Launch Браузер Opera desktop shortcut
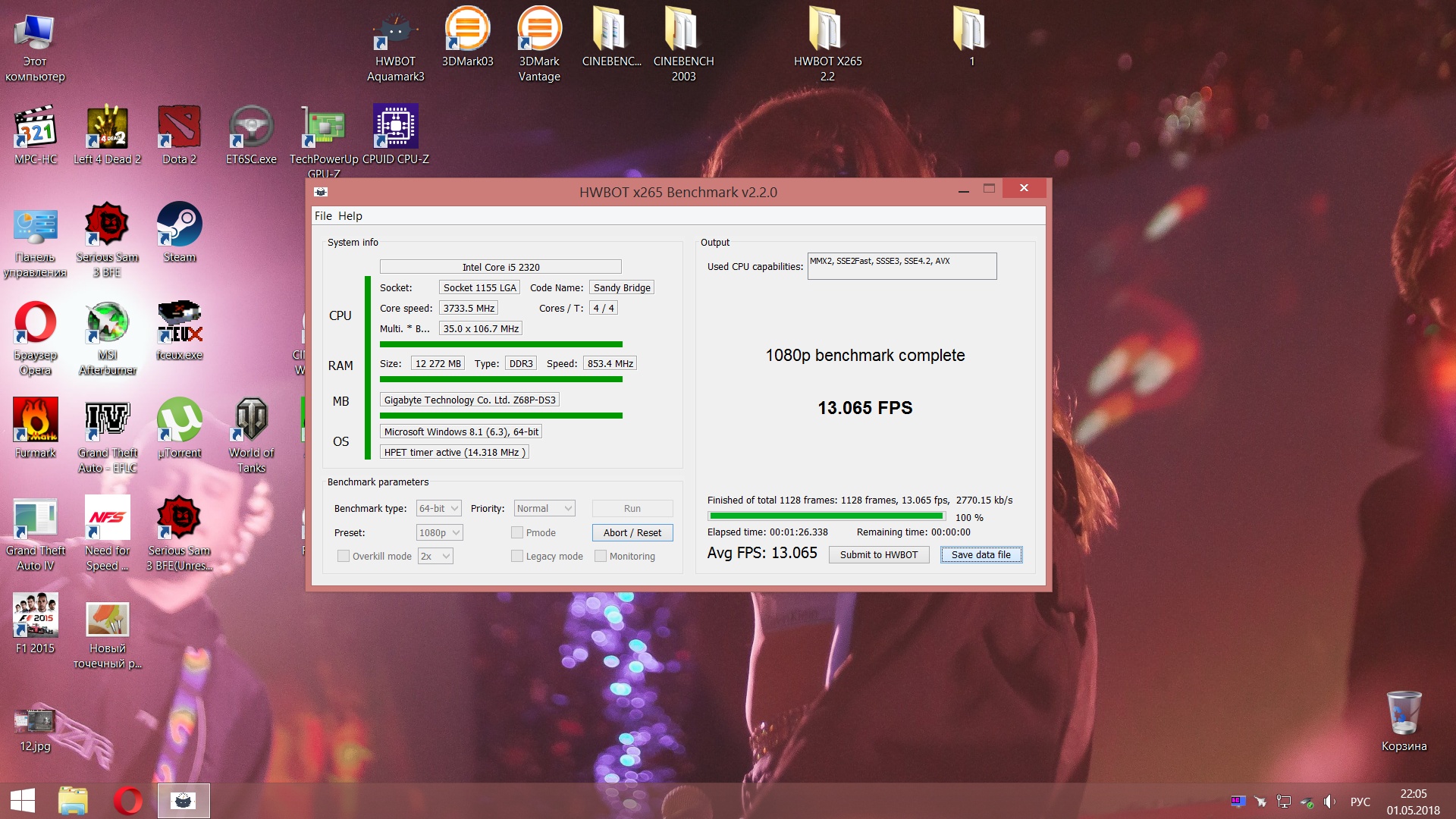The height and width of the screenshot is (819, 1456). point(35,338)
